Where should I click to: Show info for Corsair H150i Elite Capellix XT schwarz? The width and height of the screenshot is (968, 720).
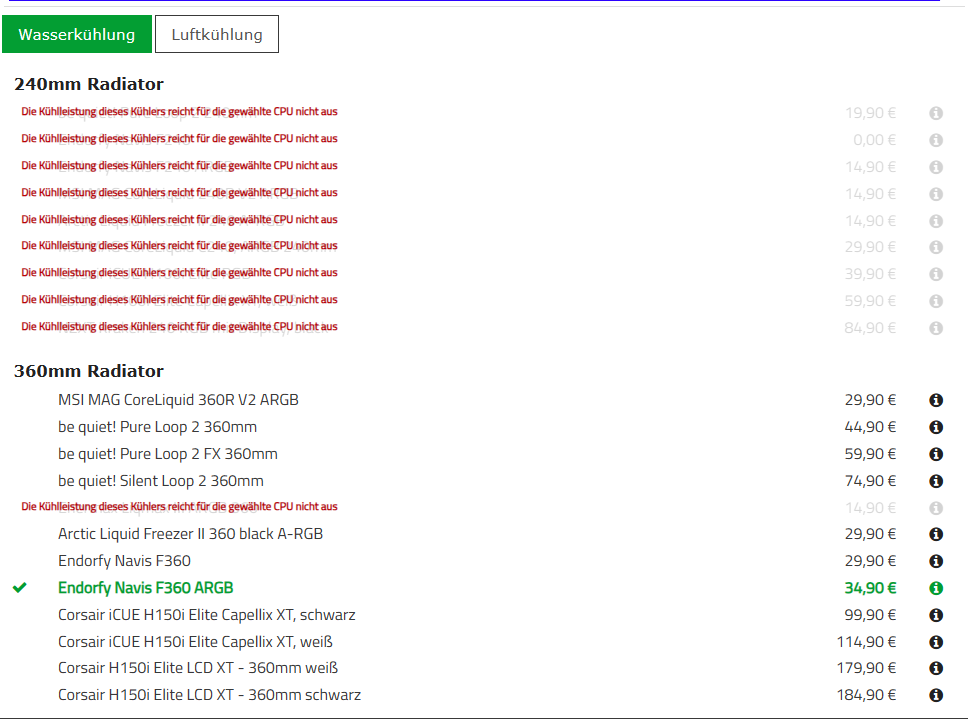click(x=936, y=615)
